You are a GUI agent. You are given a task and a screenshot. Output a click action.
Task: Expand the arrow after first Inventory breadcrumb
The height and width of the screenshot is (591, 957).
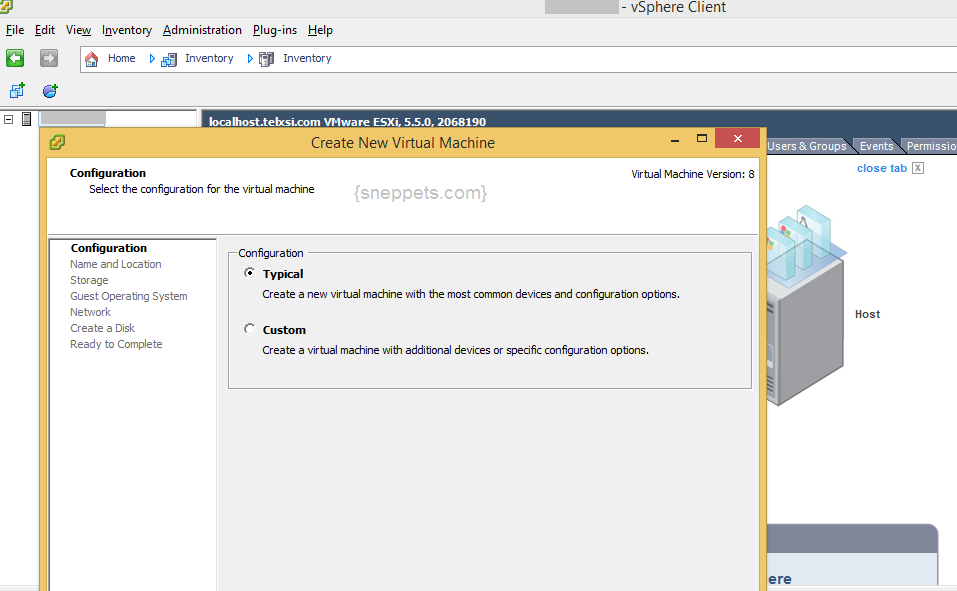coord(250,59)
